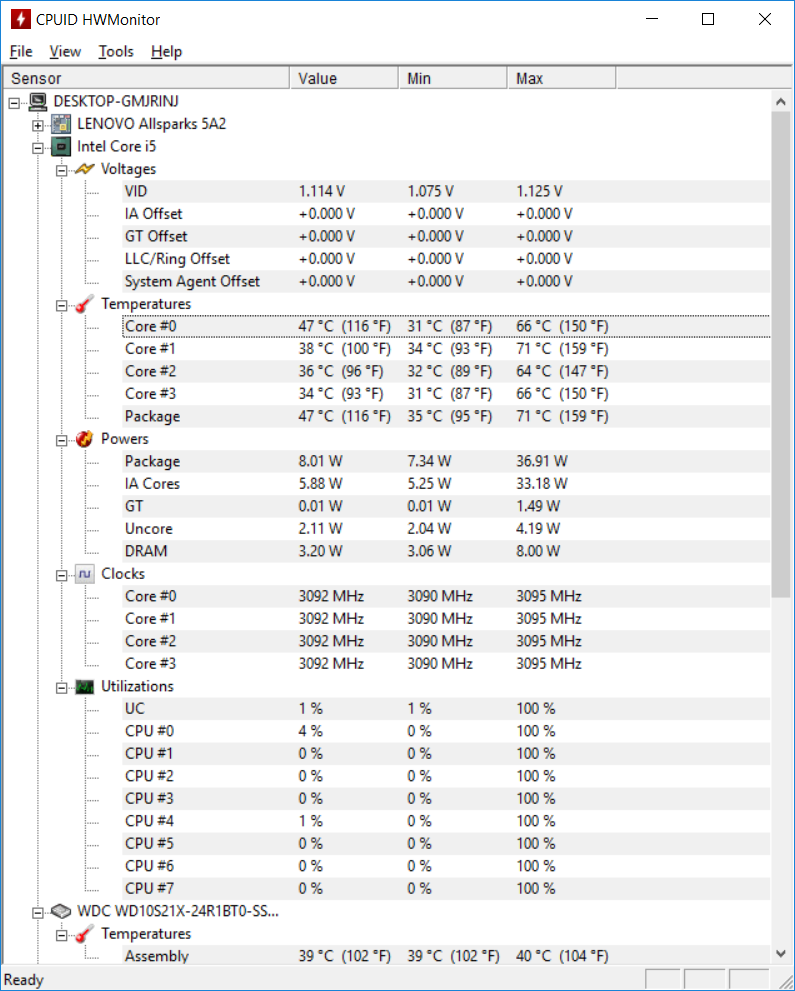Collapse the Utilizations section
795x991 pixels.
pyautogui.click(x=61, y=687)
